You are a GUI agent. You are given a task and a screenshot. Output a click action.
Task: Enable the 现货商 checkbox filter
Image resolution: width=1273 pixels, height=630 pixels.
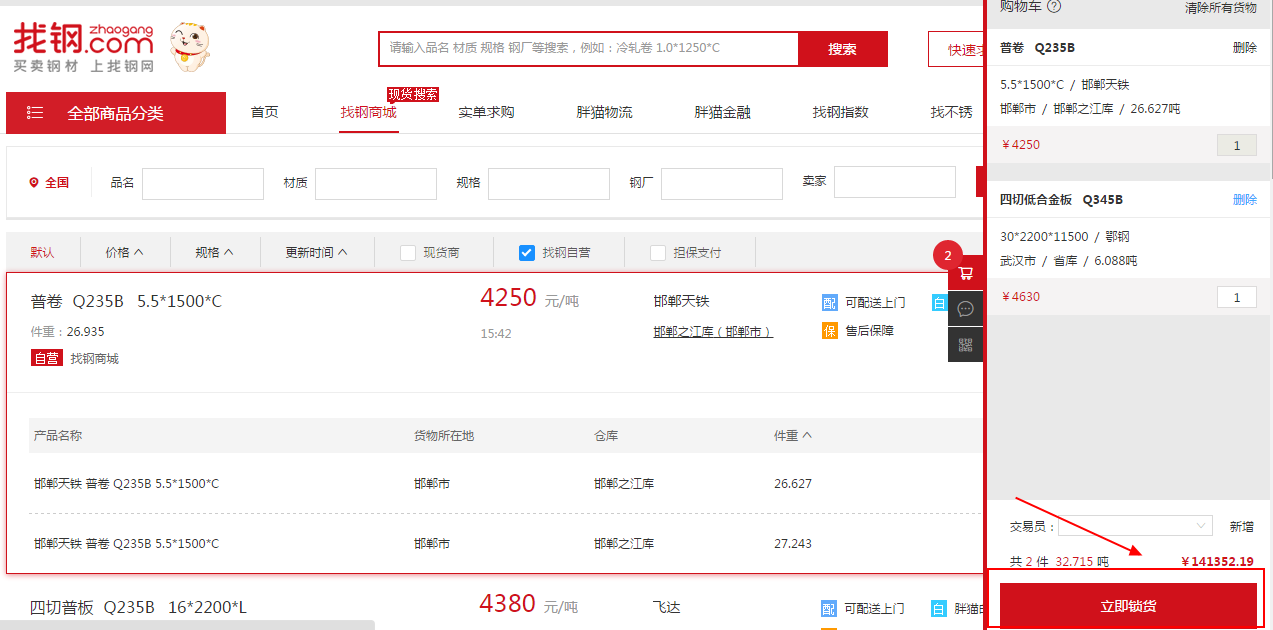pos(408,253)
